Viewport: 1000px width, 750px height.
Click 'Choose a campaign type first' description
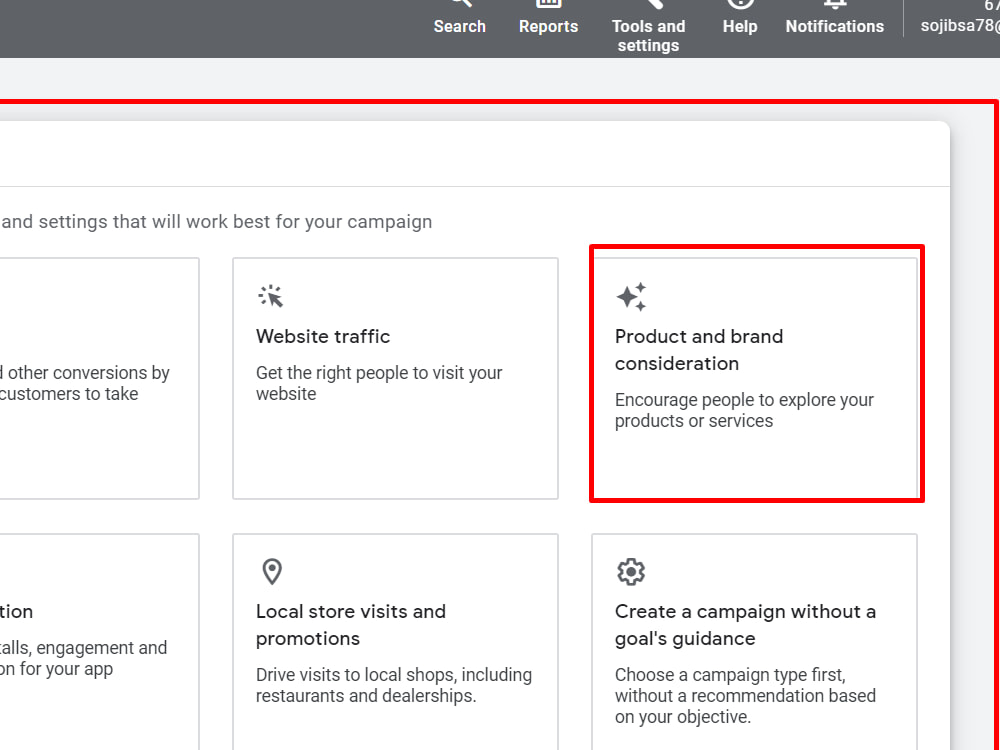pyautogui.click(x=746, y=695)
